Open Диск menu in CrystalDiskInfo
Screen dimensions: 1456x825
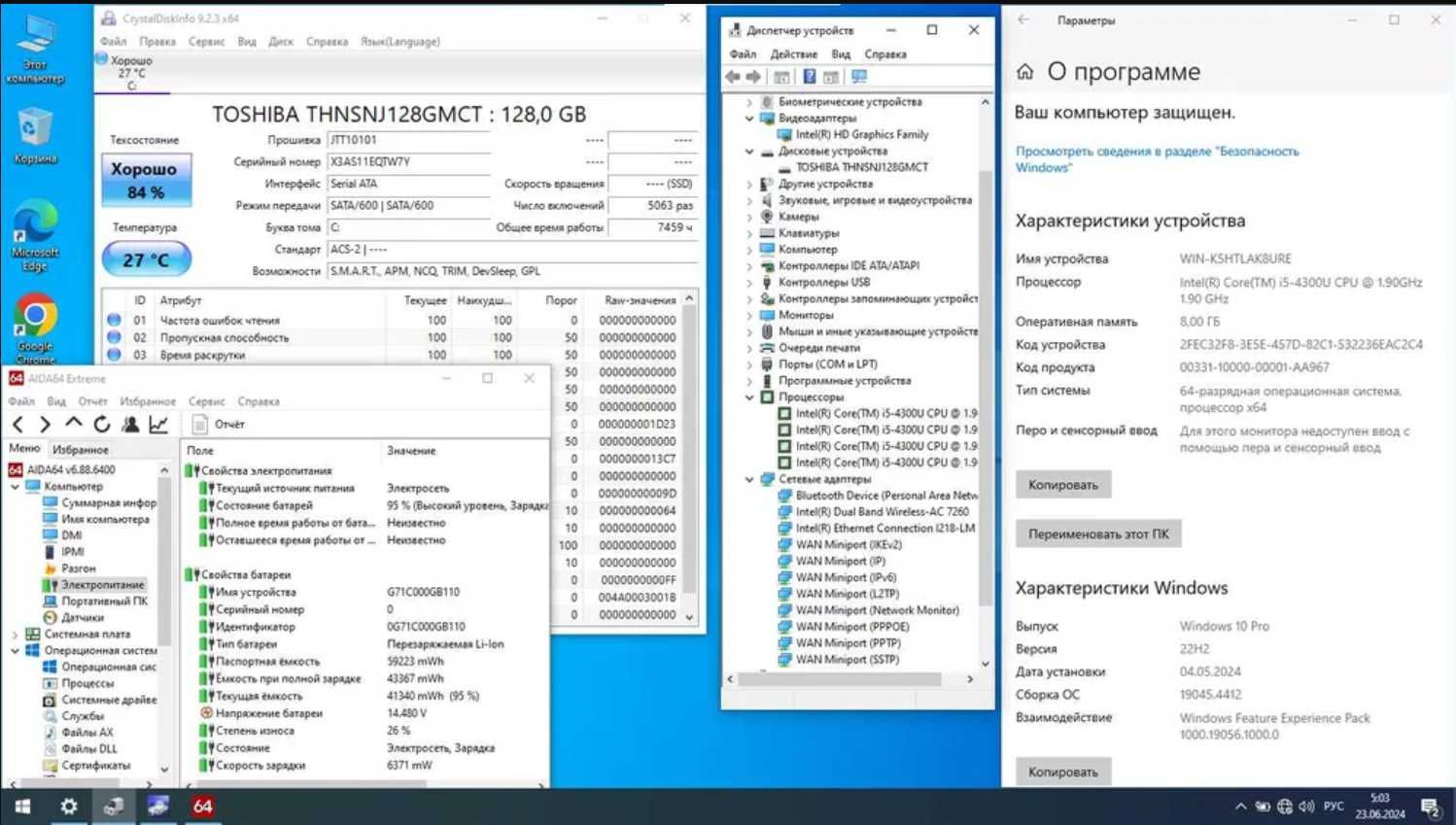pyautogui.click(x=281, y=42)
